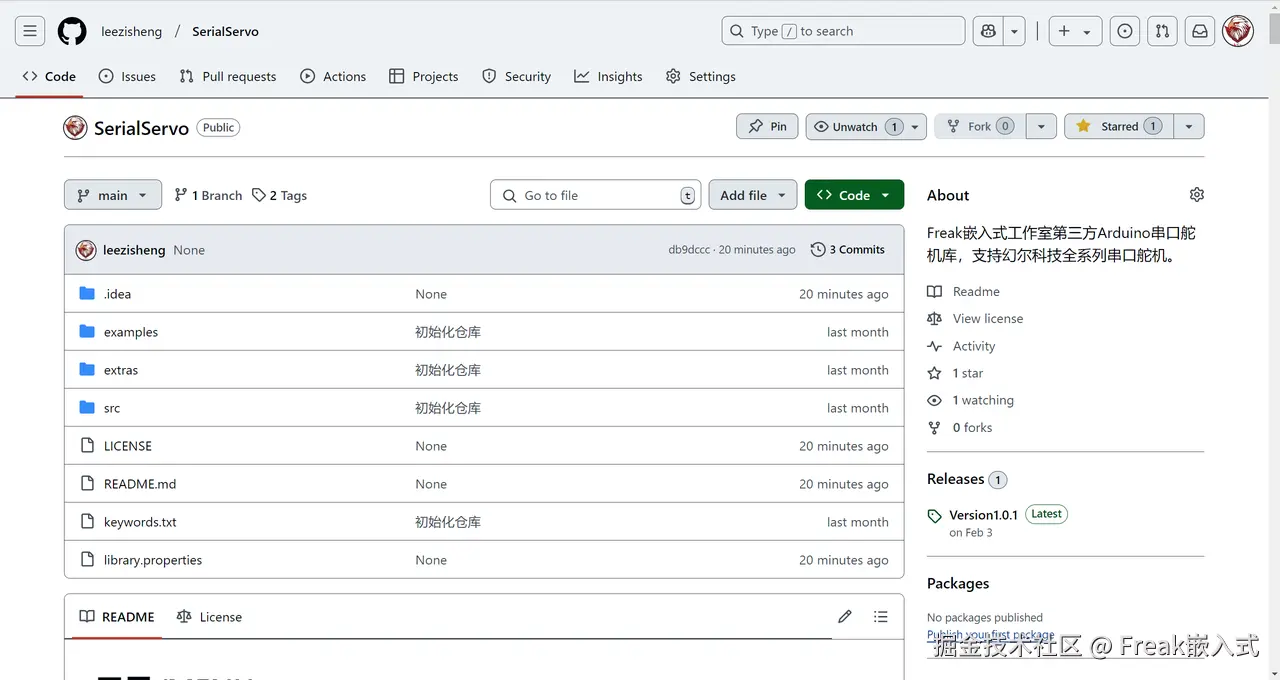The image size is (1280, 680).
Task: Open the 2 Tags link
Action: tap(279, 195)
